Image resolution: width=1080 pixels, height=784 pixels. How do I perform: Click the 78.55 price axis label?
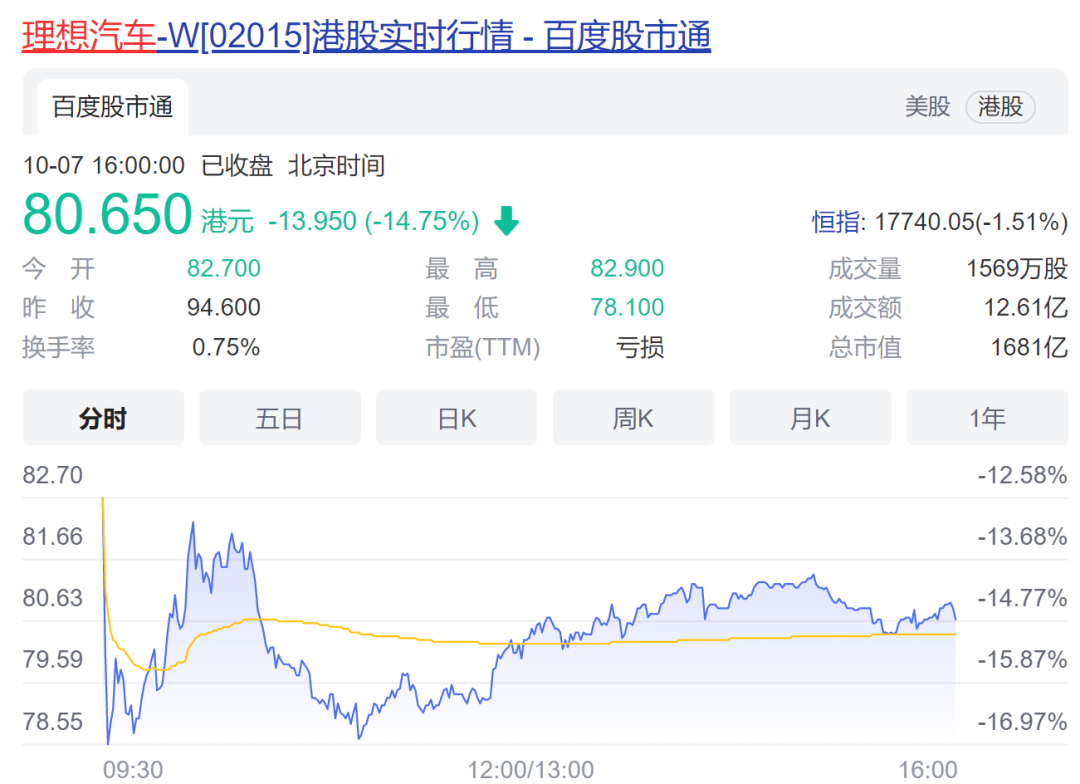(52, 721)
